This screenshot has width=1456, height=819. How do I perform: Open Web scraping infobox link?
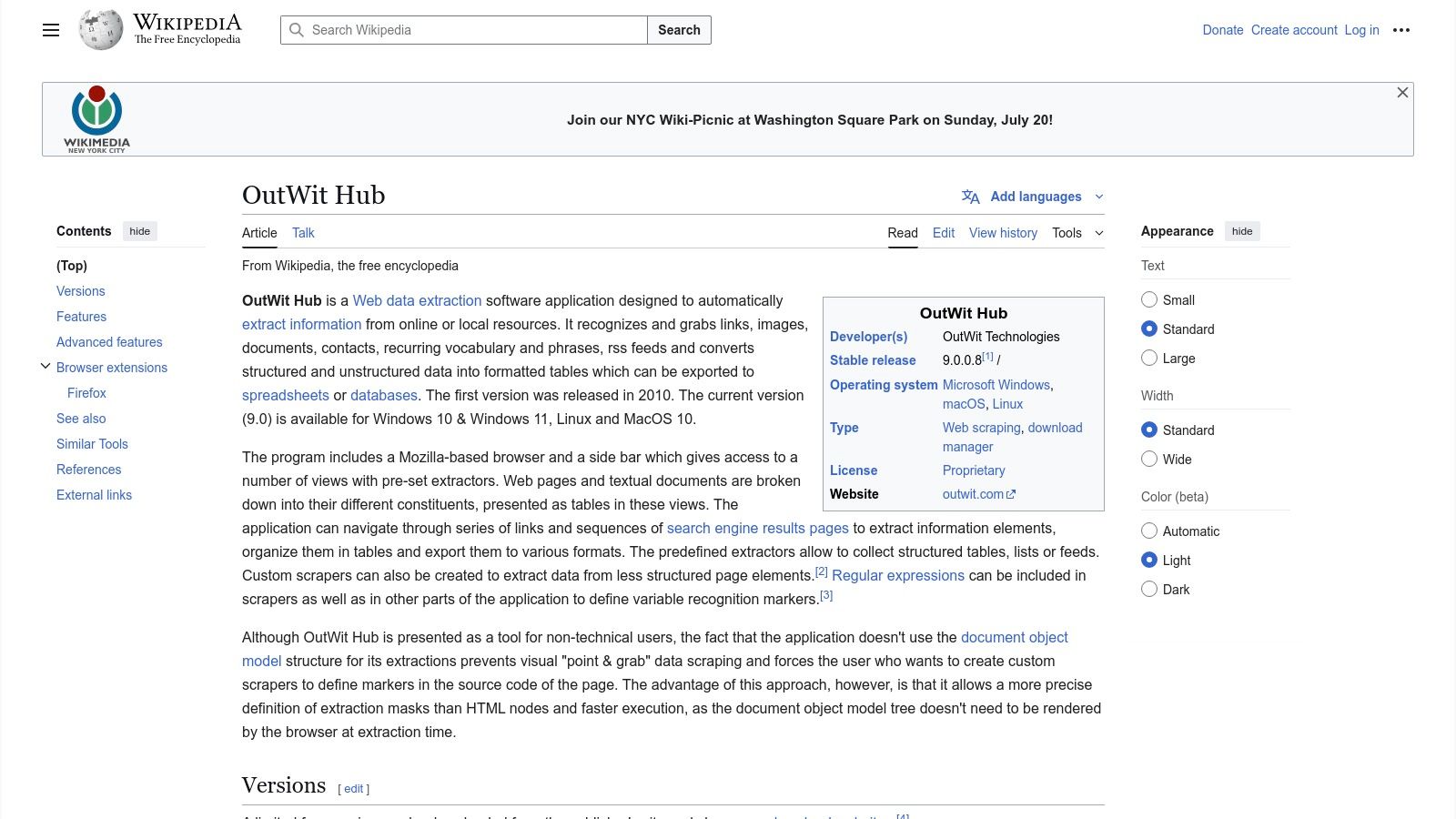pos(982,428)
